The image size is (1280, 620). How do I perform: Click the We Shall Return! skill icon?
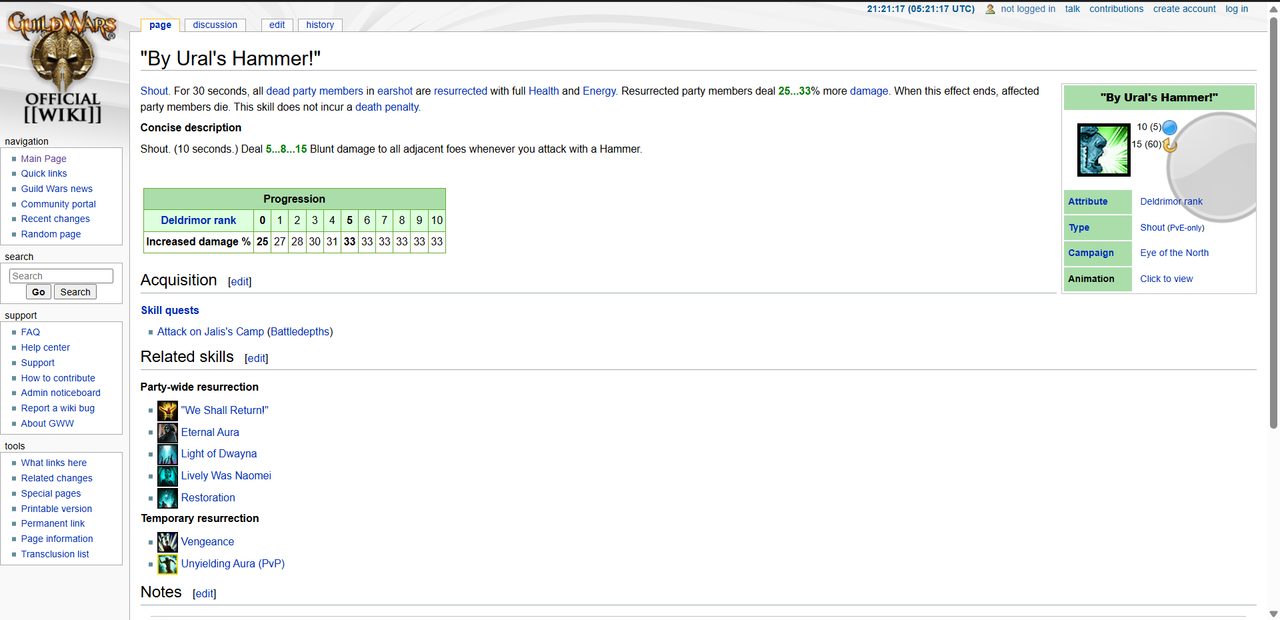coord(167,410)
